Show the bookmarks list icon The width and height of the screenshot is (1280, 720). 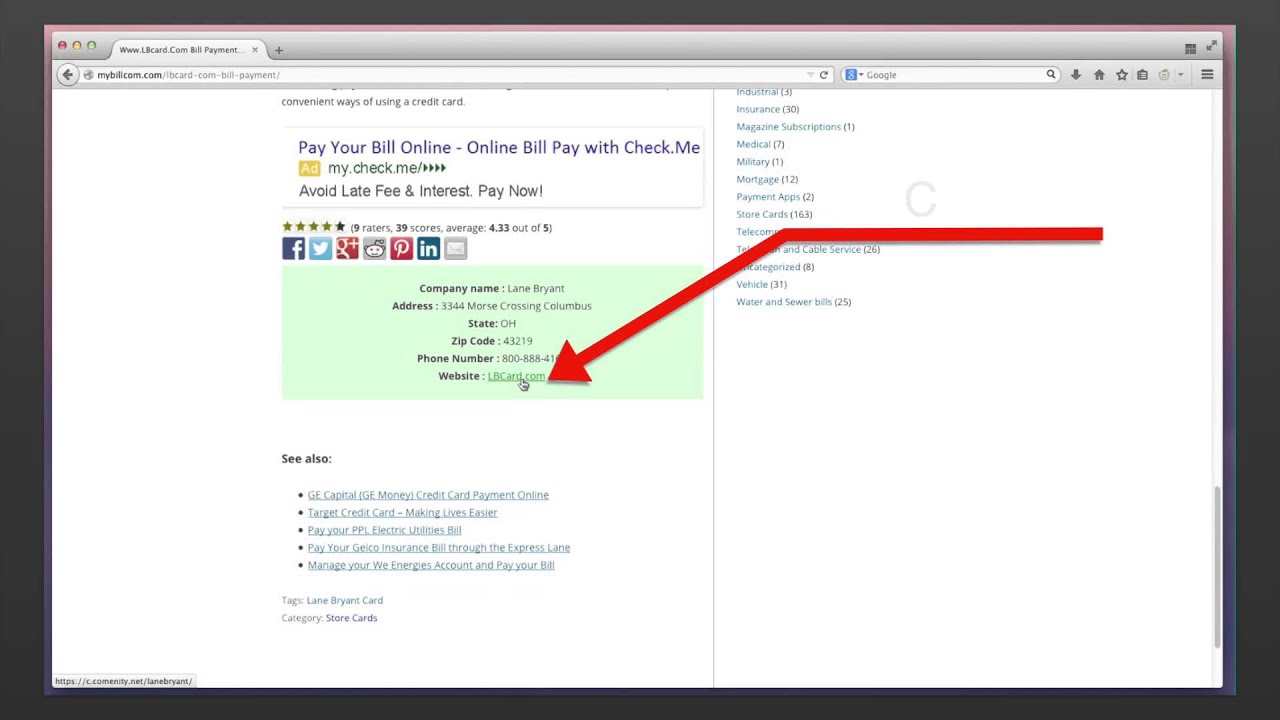(x=1142, y=75)
